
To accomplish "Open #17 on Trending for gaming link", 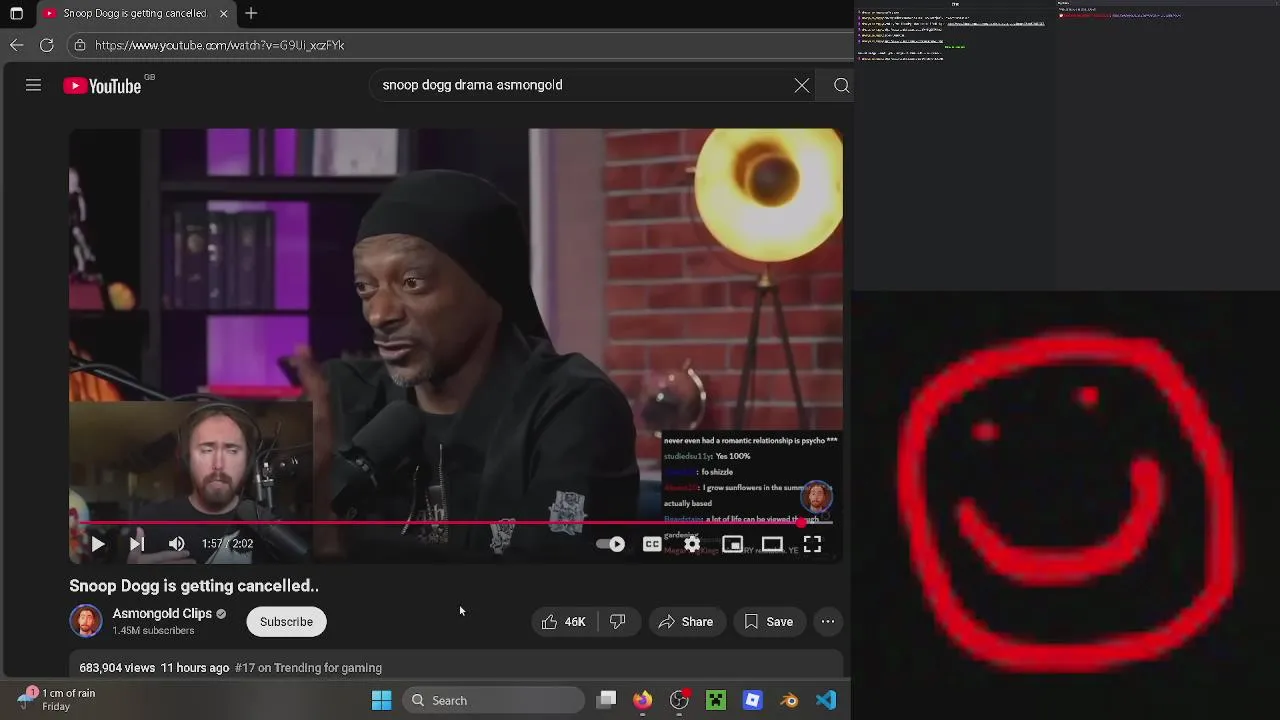I will (x=308, y=668).
